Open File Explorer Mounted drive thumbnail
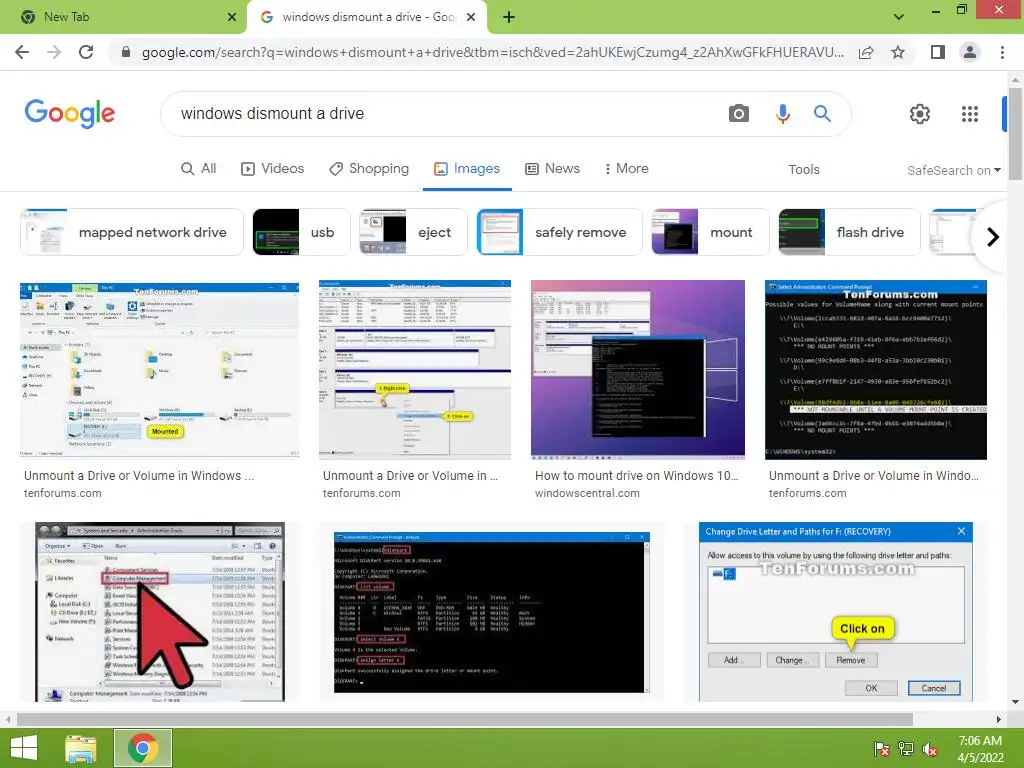 159,370
